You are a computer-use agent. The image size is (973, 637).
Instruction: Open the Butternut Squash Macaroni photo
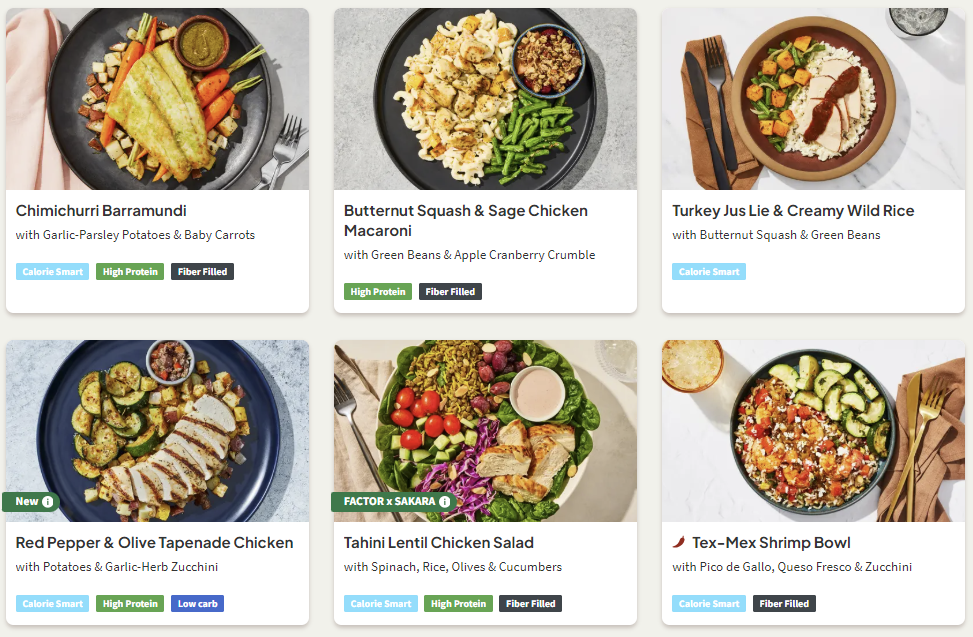(485, 99)
